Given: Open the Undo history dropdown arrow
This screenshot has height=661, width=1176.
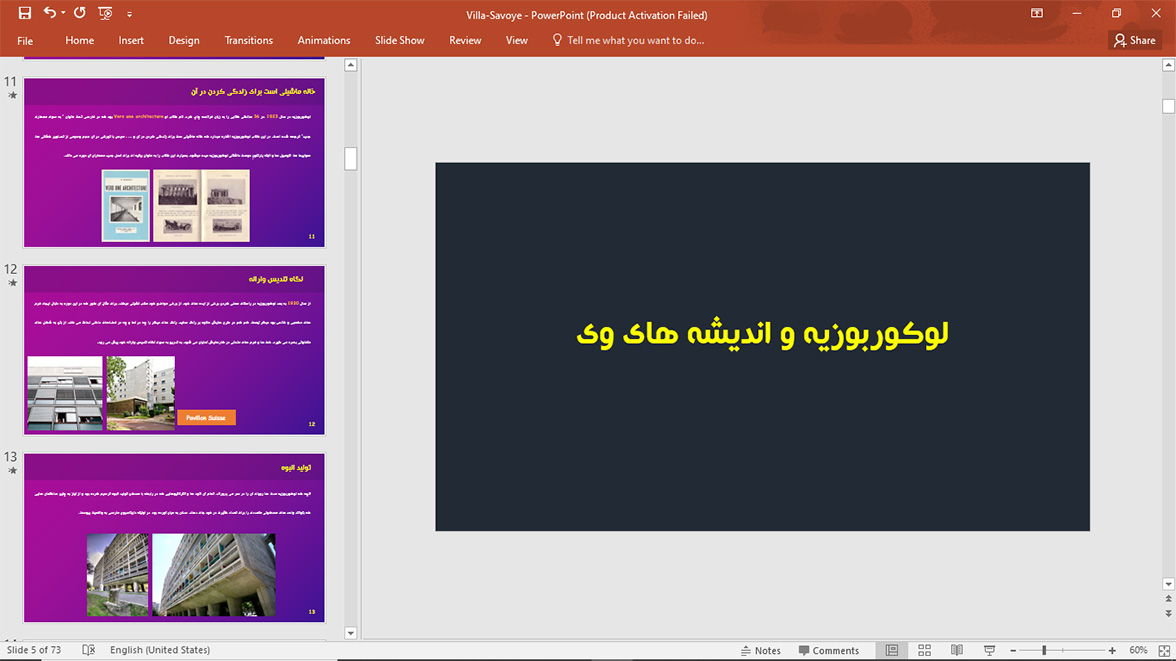Looking at the screenshot, I should pos(63,13).
